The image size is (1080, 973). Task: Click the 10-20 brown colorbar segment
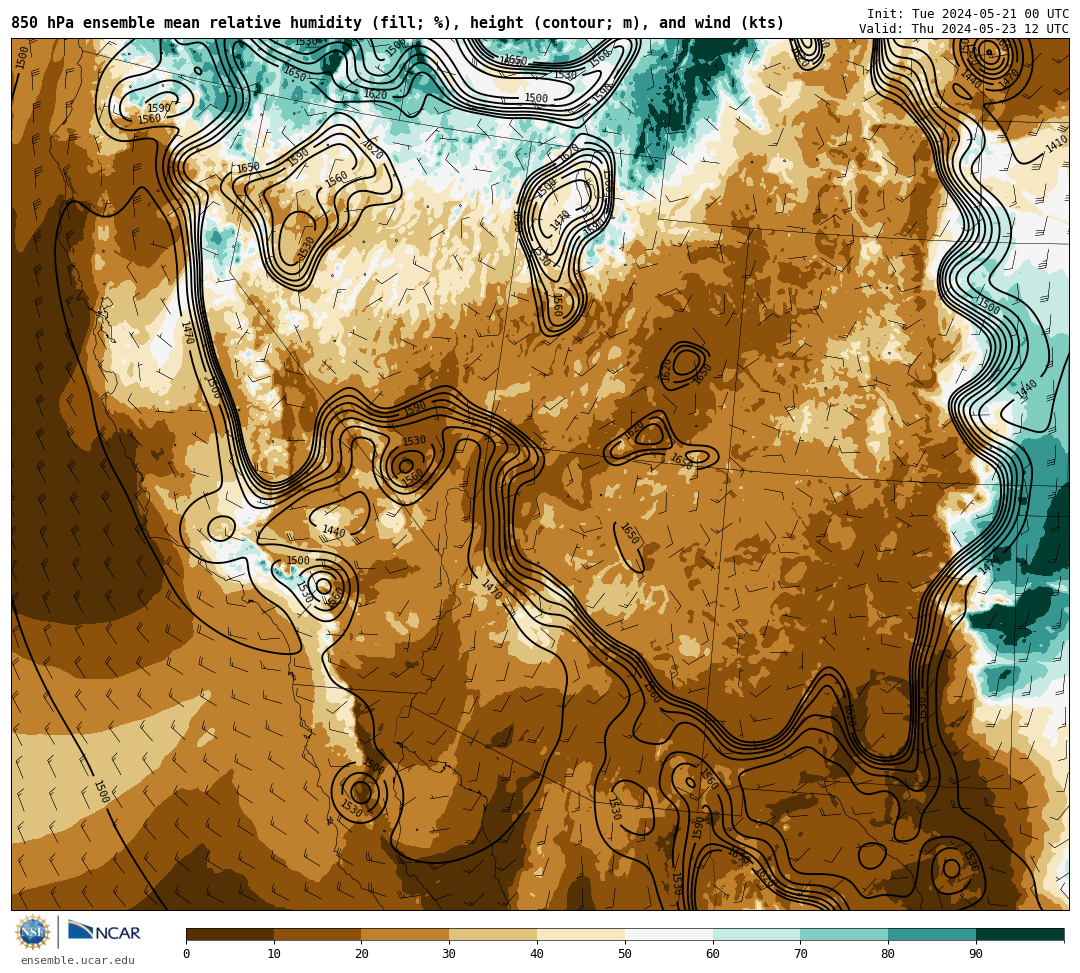(x=318, y=934)
